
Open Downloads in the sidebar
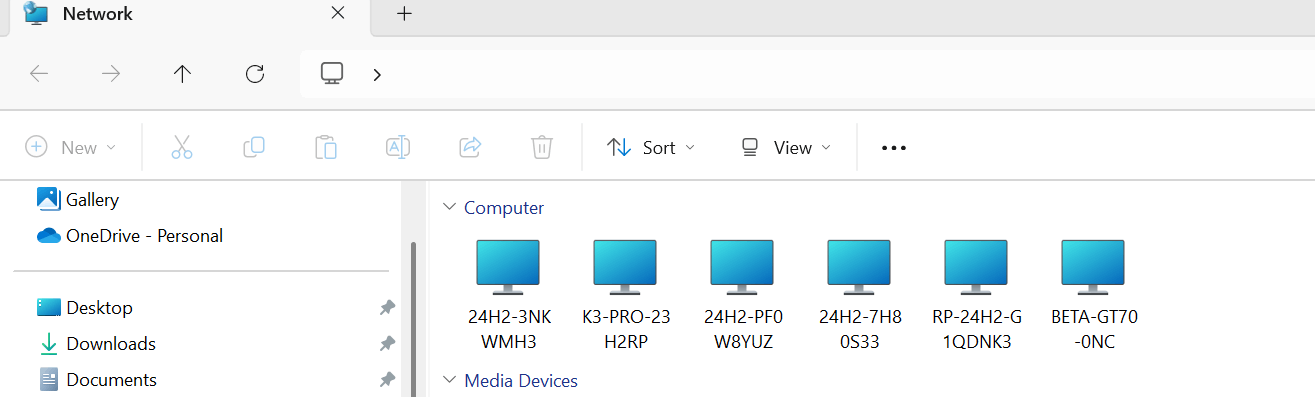coord(97,344)
